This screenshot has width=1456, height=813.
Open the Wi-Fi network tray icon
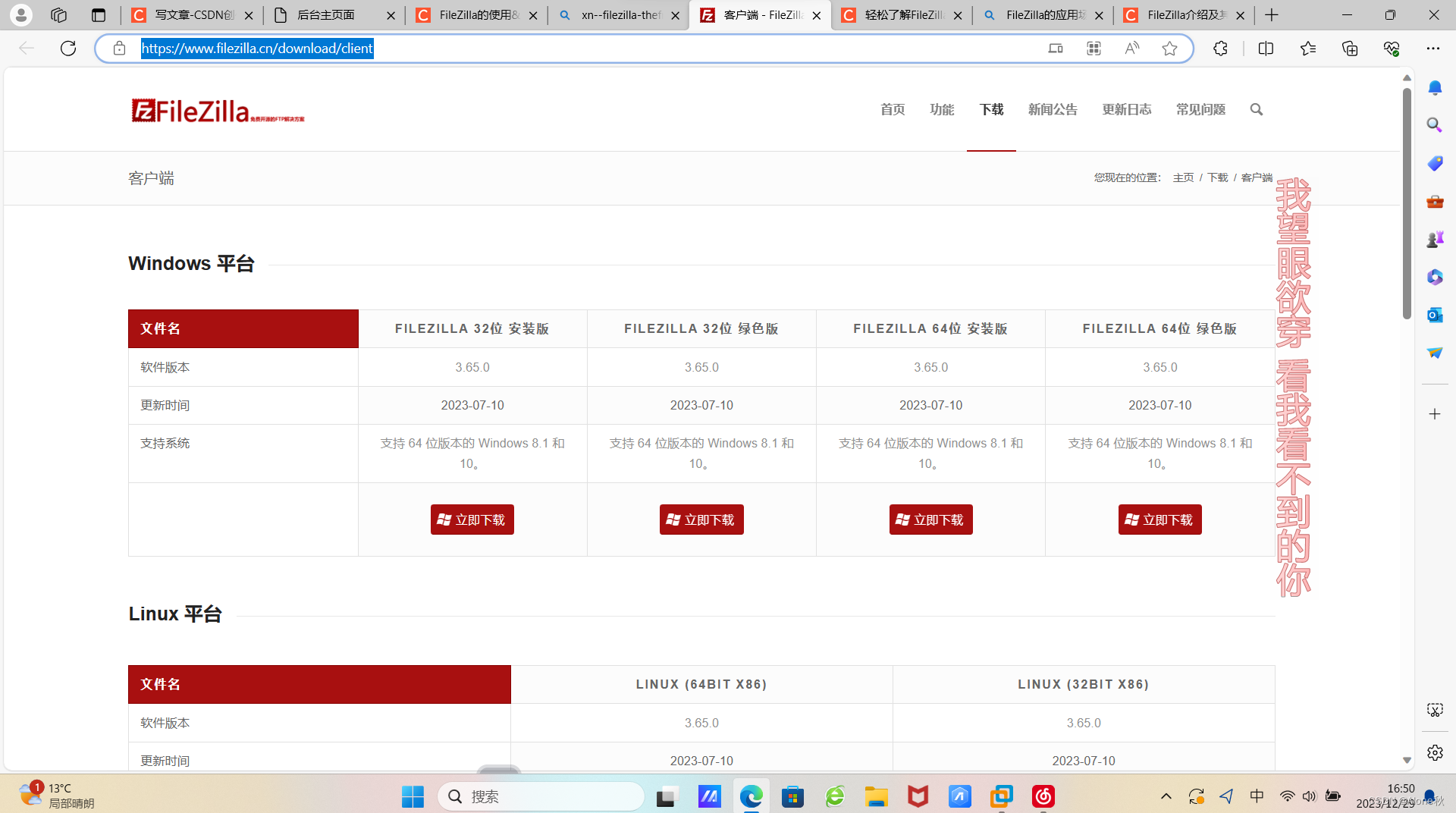coord(1287,796)
